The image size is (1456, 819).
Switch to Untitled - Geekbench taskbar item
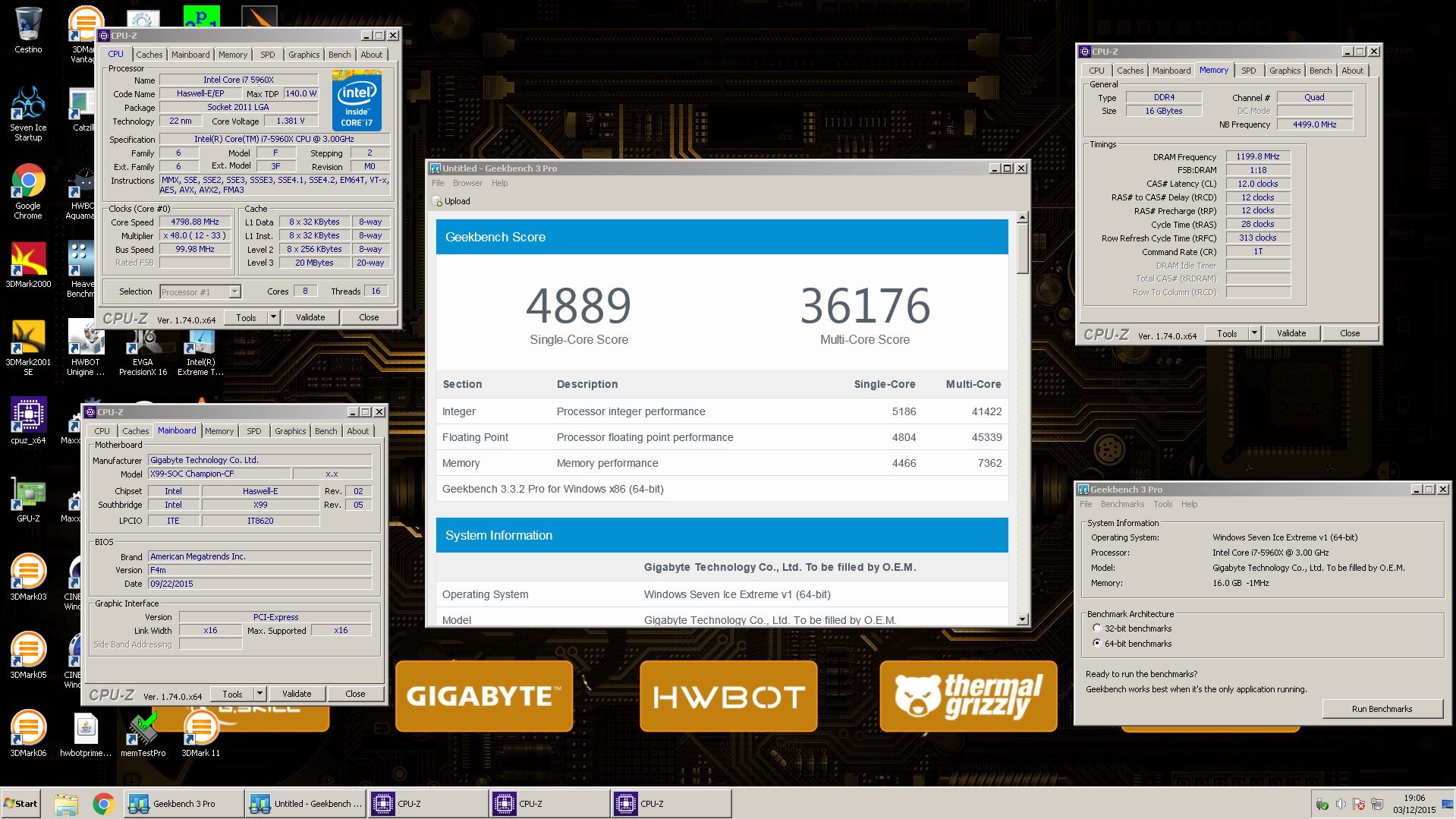306,804
